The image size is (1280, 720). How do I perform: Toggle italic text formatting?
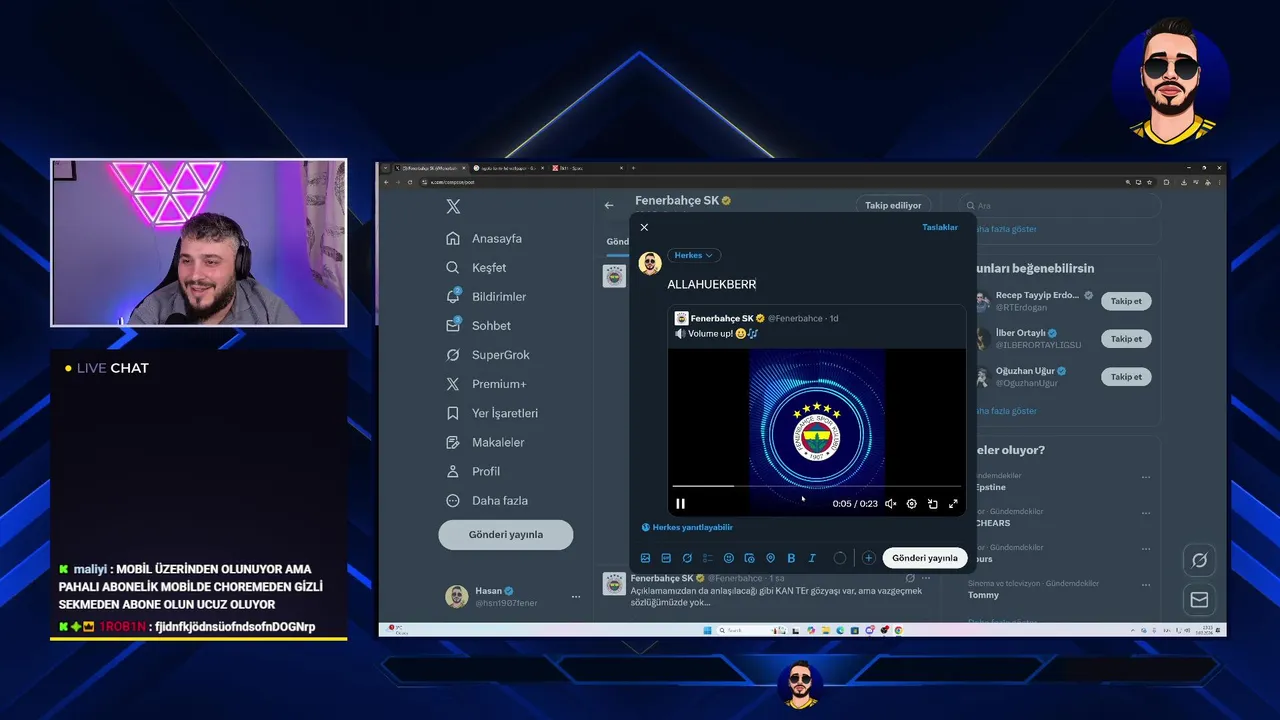812,558
